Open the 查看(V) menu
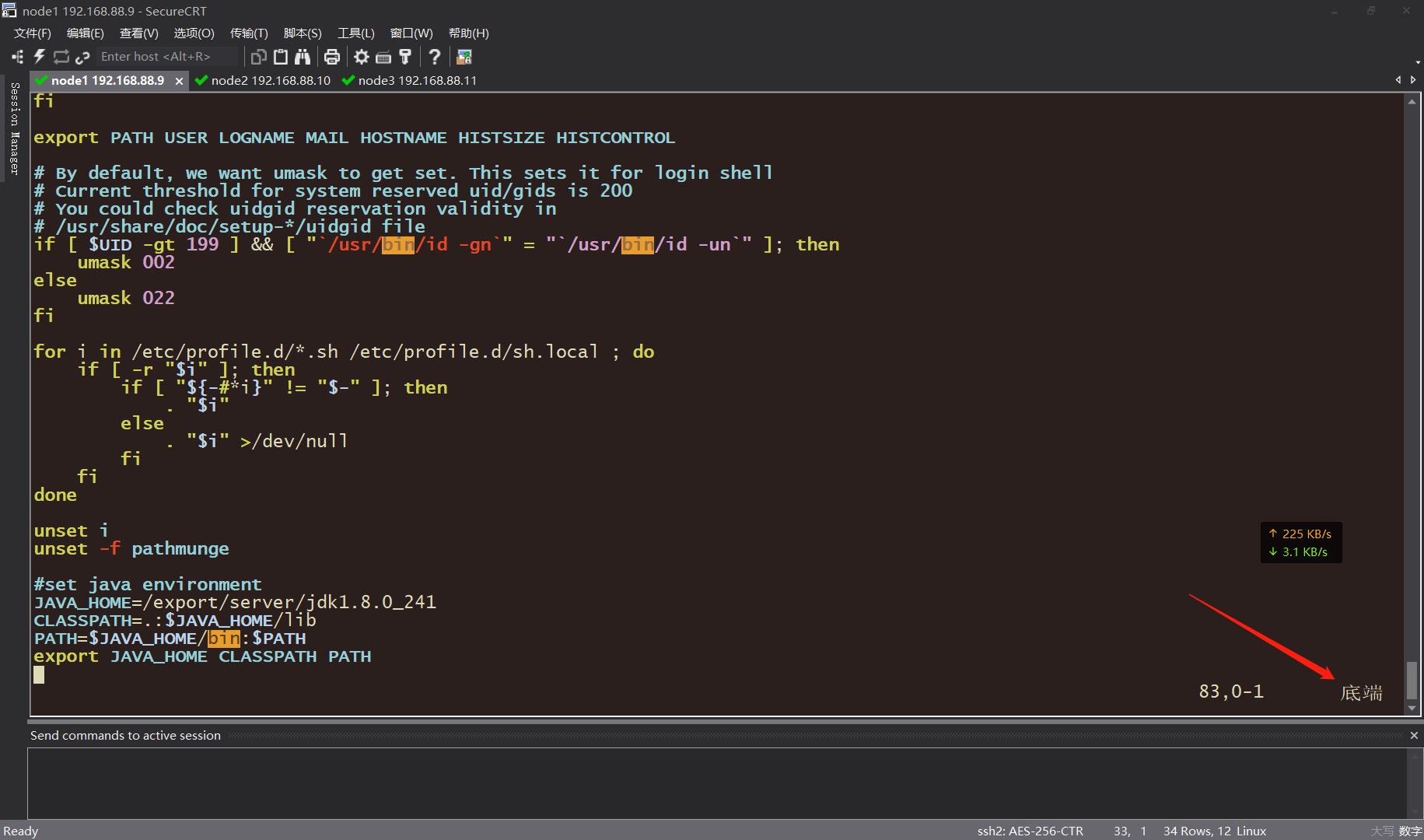1424x840 pixels. coord(138,33)
